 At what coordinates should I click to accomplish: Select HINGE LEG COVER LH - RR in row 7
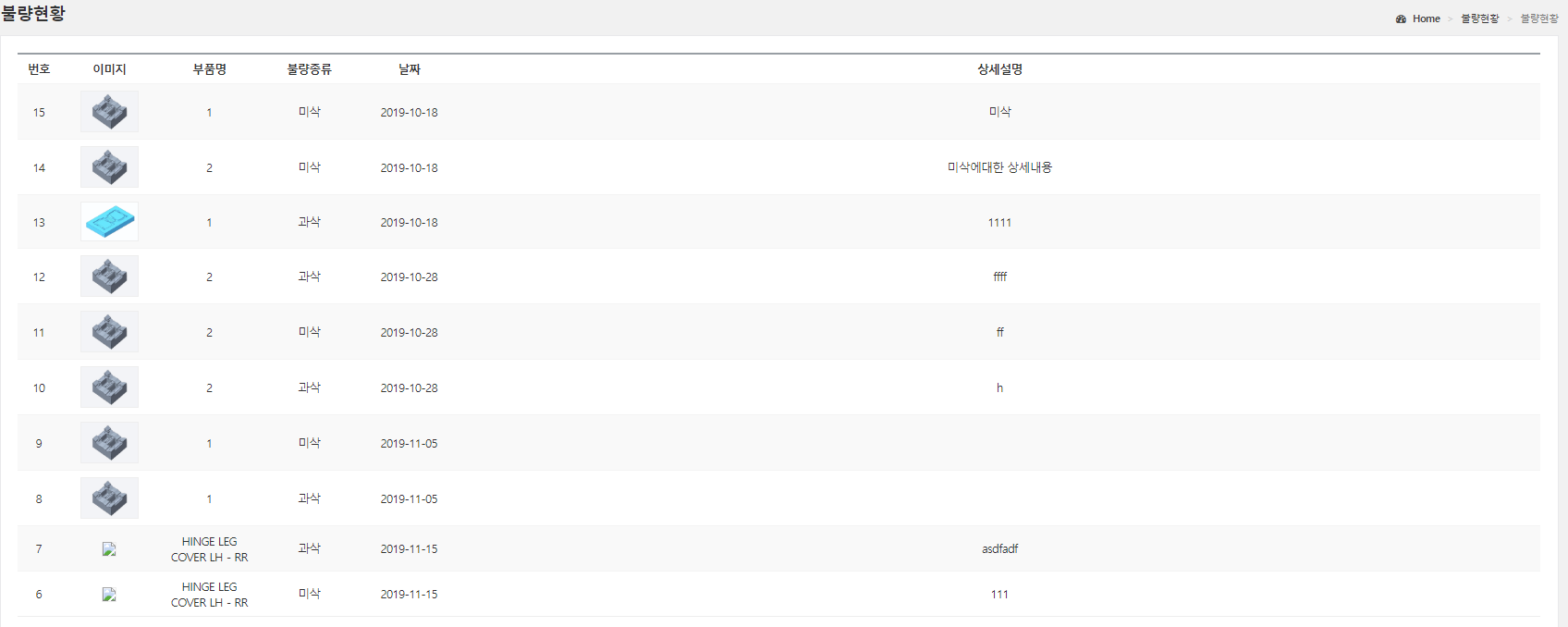(x=209, y=549)
